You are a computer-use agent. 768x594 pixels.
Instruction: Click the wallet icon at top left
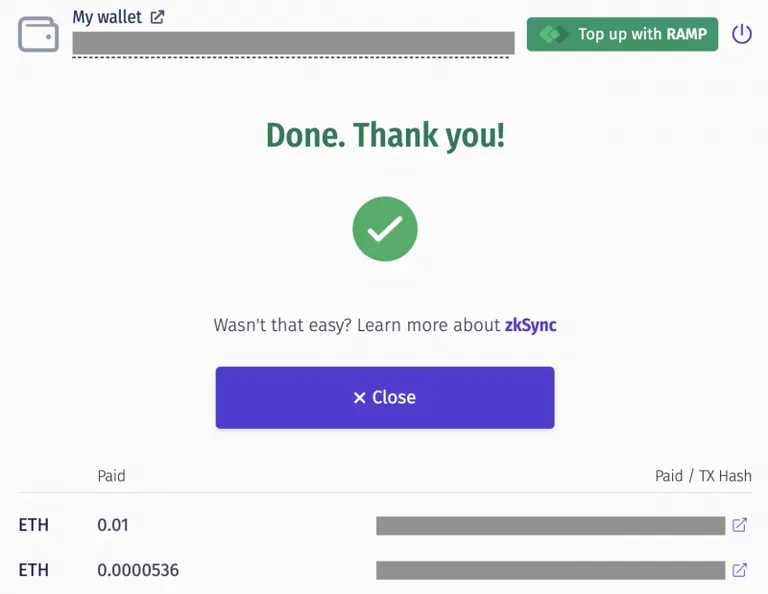(38, 34)
